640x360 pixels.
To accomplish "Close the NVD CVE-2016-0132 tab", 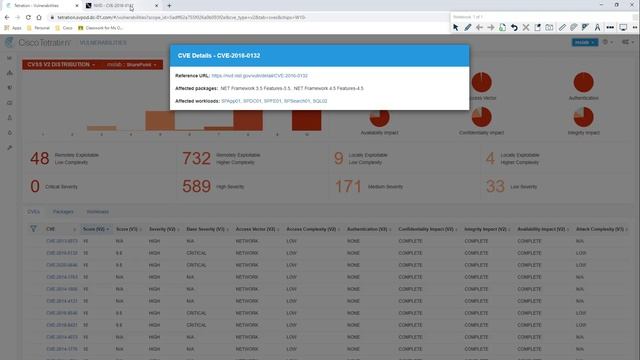I will point(156,6).
